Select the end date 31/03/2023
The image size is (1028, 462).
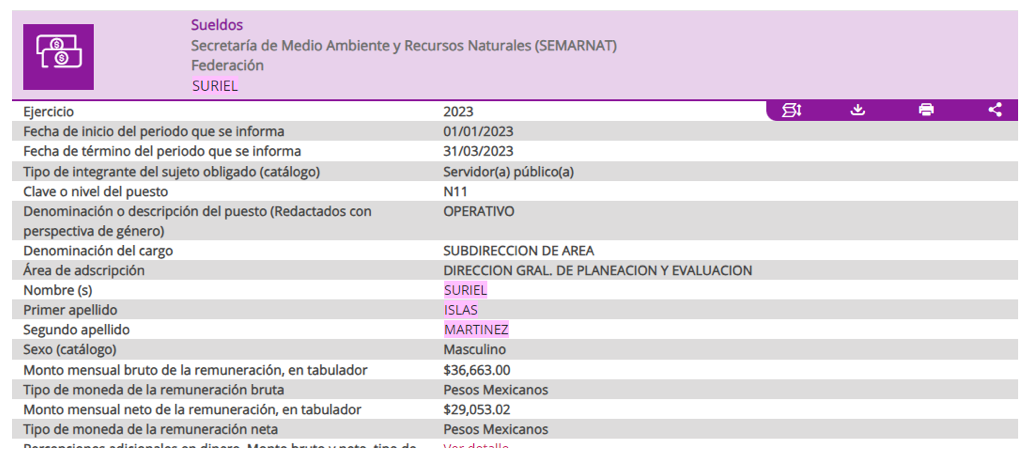click(478, 151)
